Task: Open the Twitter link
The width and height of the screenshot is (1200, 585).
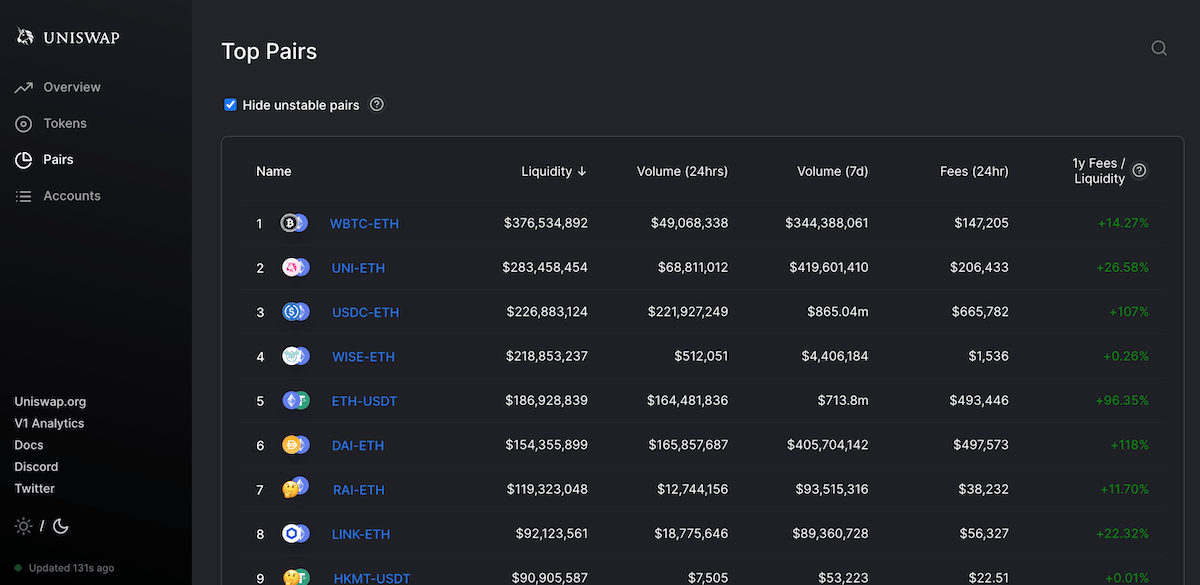Action: [34, 489]
